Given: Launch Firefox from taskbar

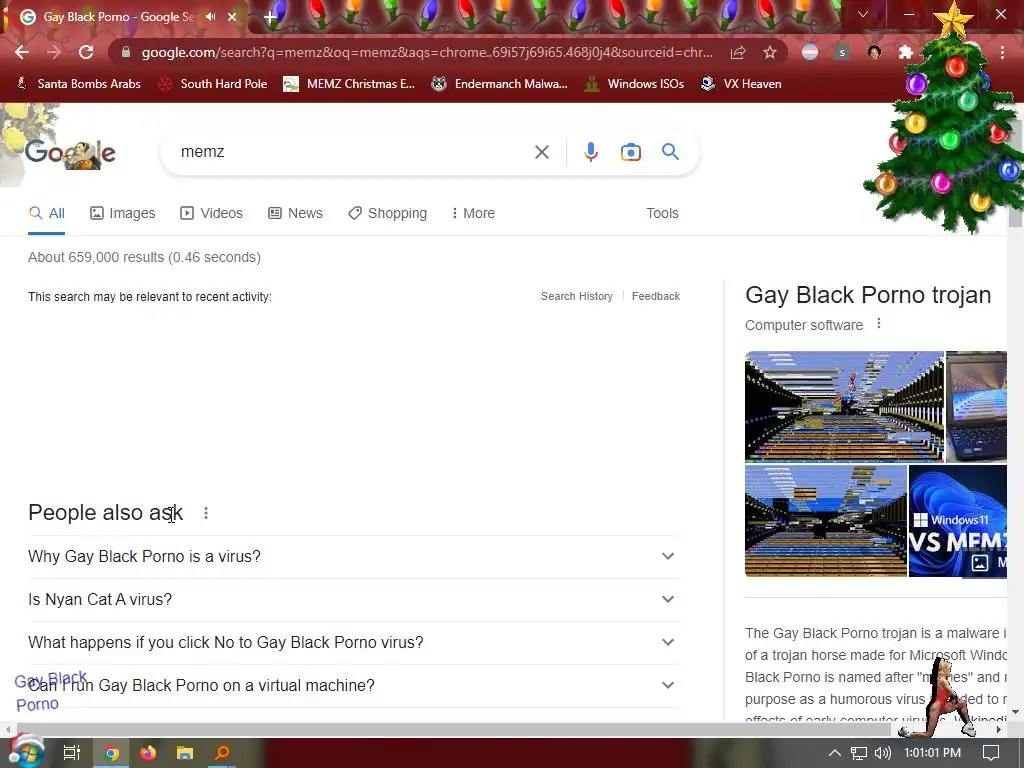Looking at the screenshot, I should click(x=148, y=753).
